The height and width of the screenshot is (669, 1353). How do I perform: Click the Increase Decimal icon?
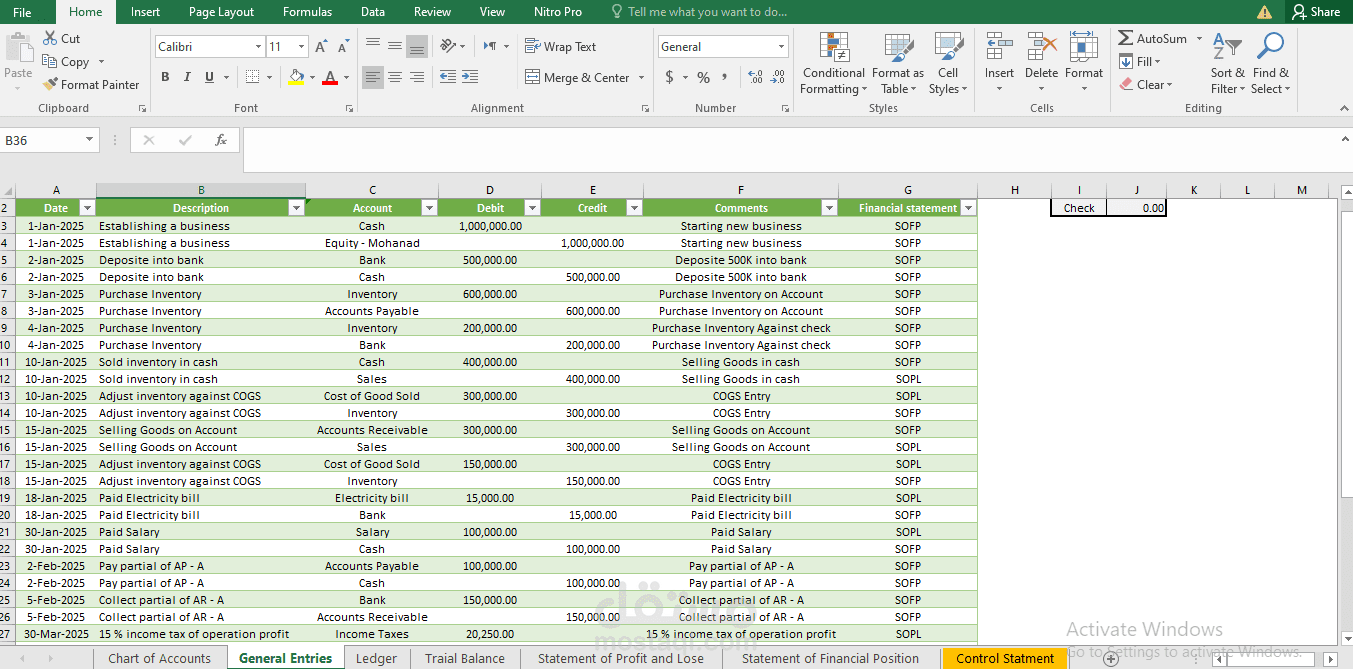(755, 77)
